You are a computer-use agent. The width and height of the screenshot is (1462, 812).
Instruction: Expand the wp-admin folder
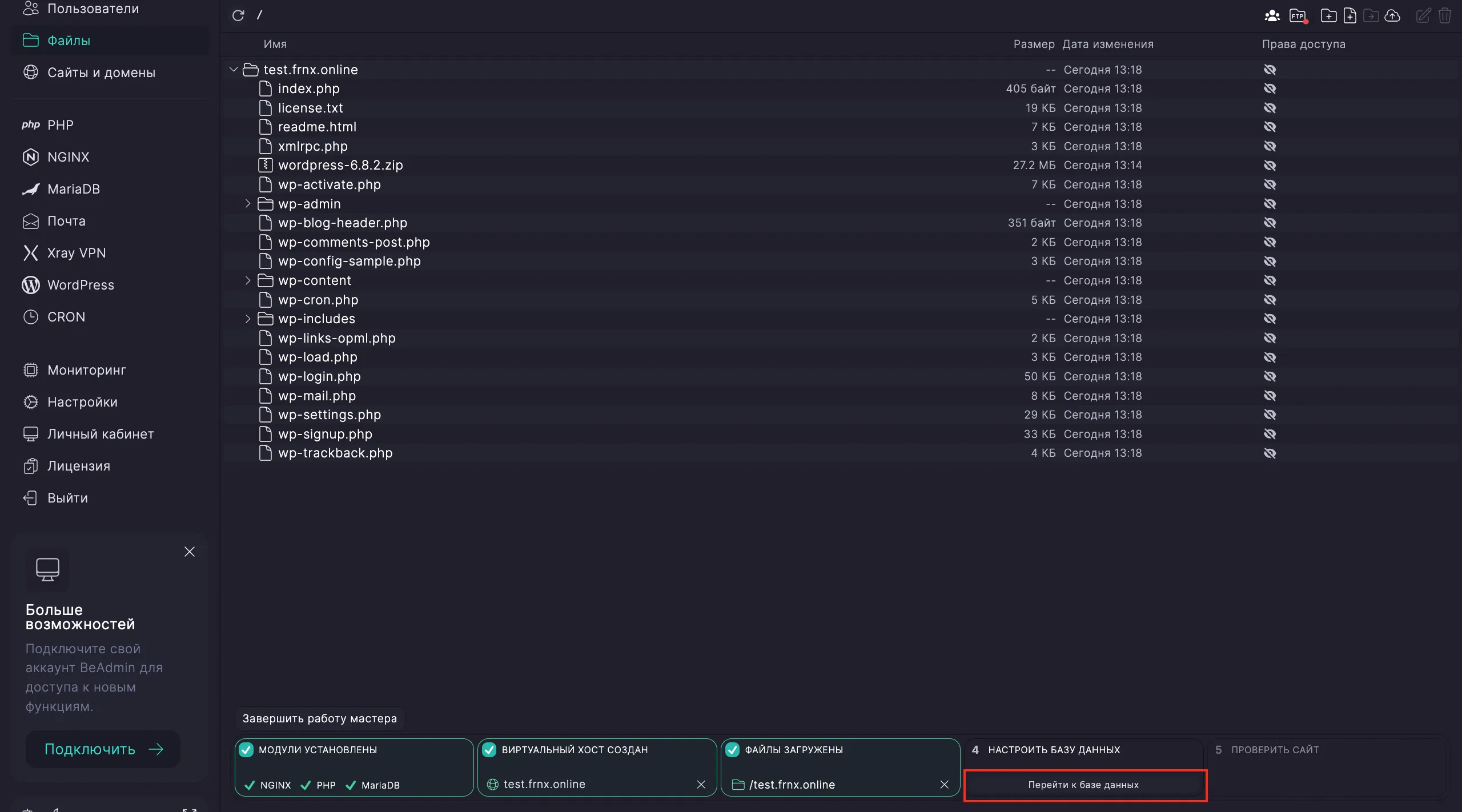[x=248, y=203]
